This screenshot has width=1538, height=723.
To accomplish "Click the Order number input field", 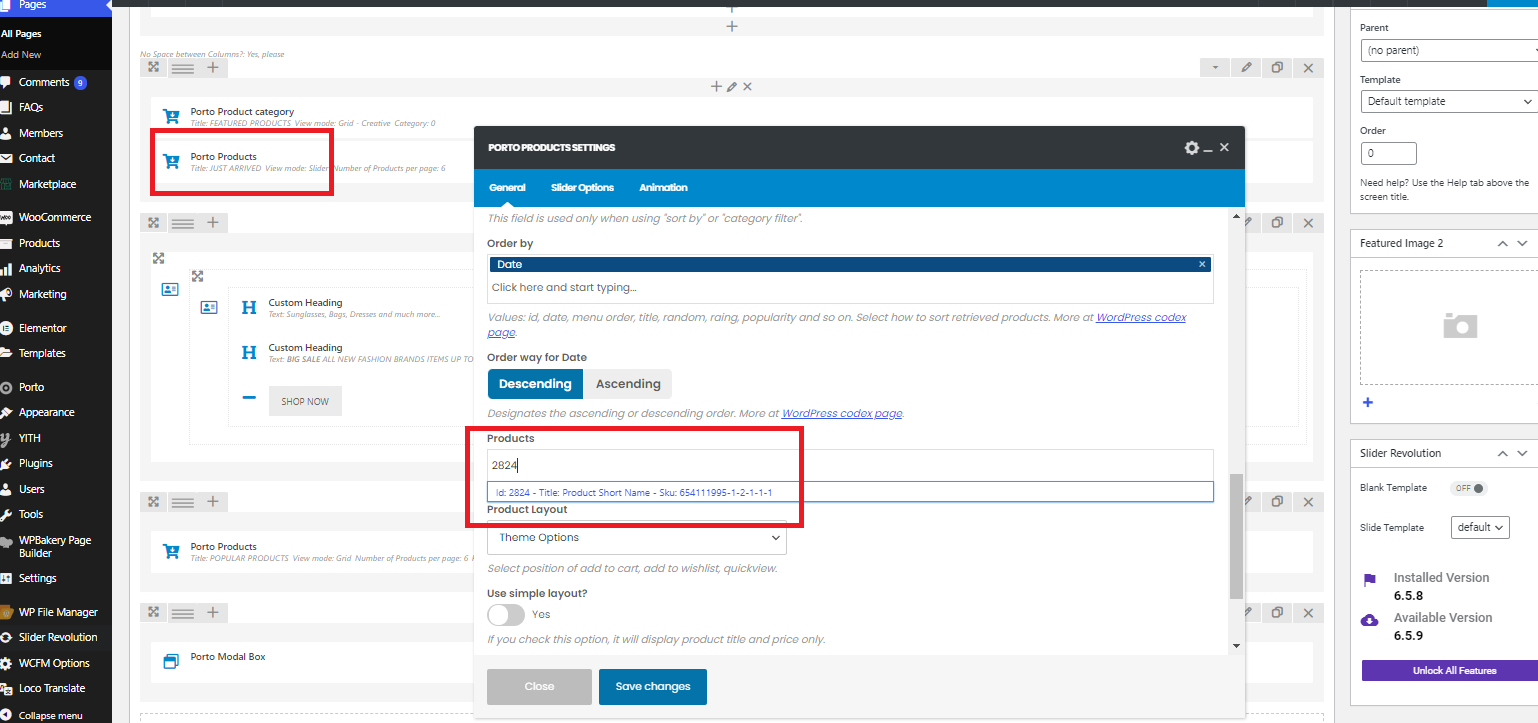I will 1389,154.
